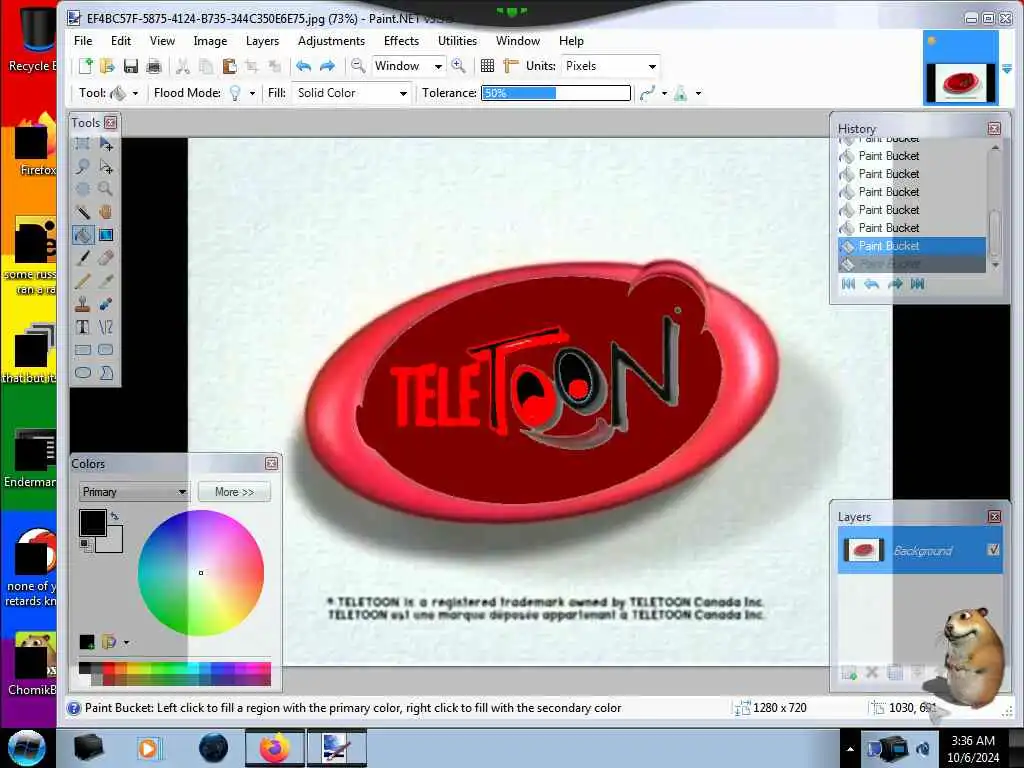This screenshot has height=768, width=1024.
Task: Click the Zoom In magnifier icon
Action: tap(458, 66)
